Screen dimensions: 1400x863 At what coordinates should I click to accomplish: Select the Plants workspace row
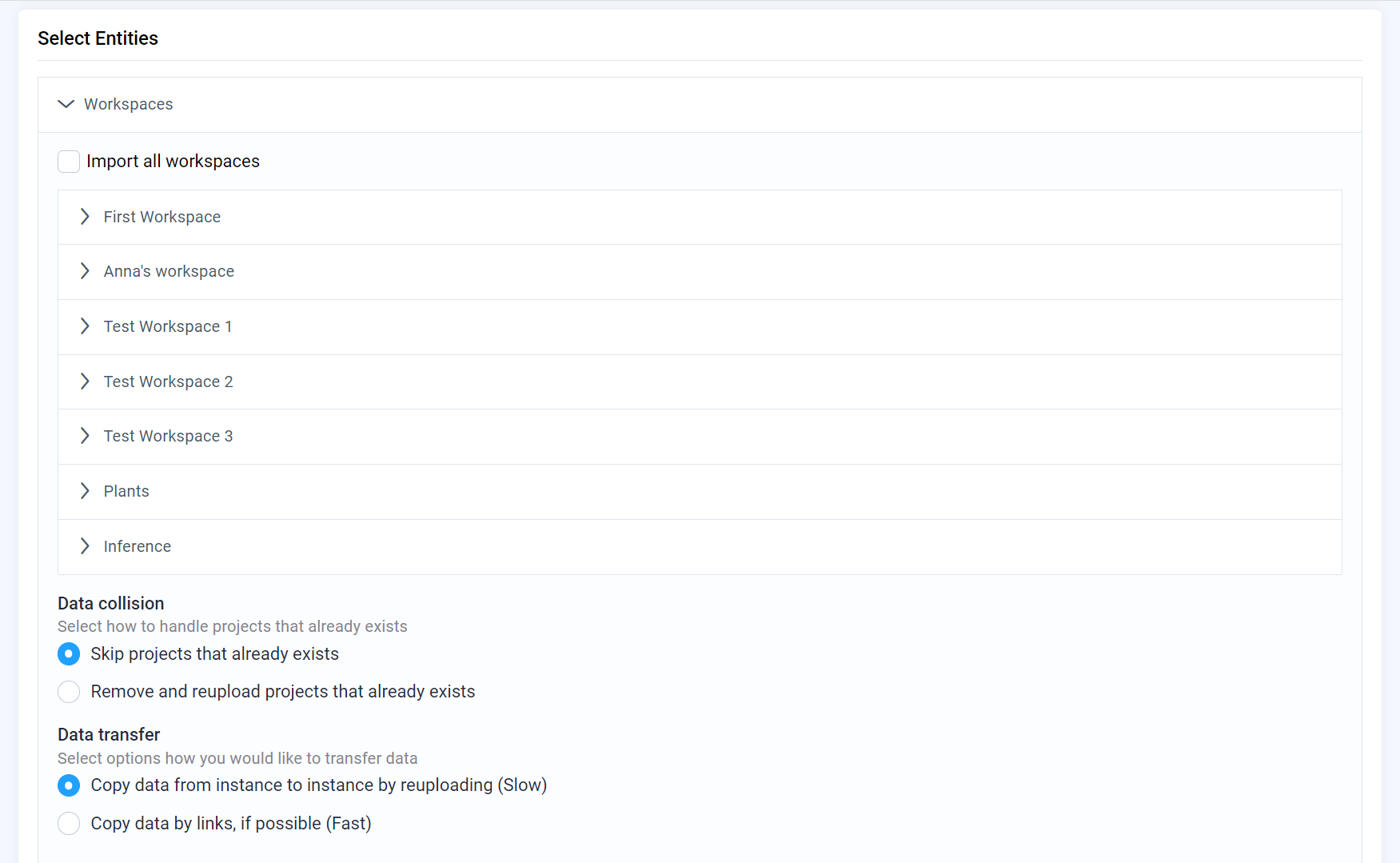(x=126, y=491)
